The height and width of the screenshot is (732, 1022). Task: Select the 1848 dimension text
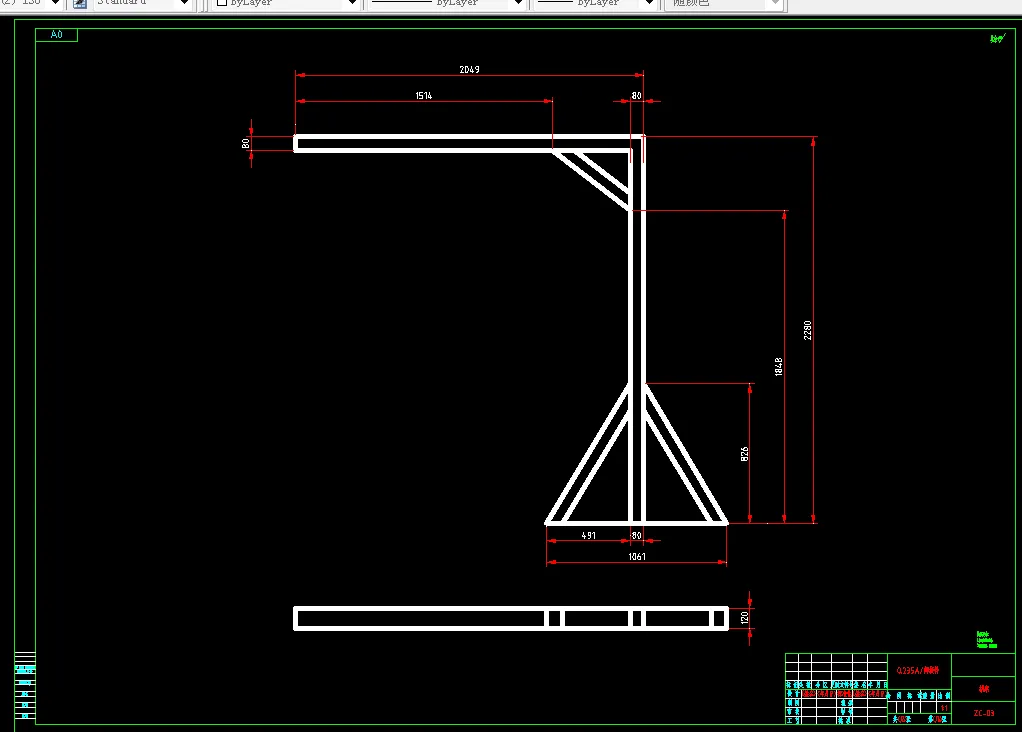pos(779,366)
